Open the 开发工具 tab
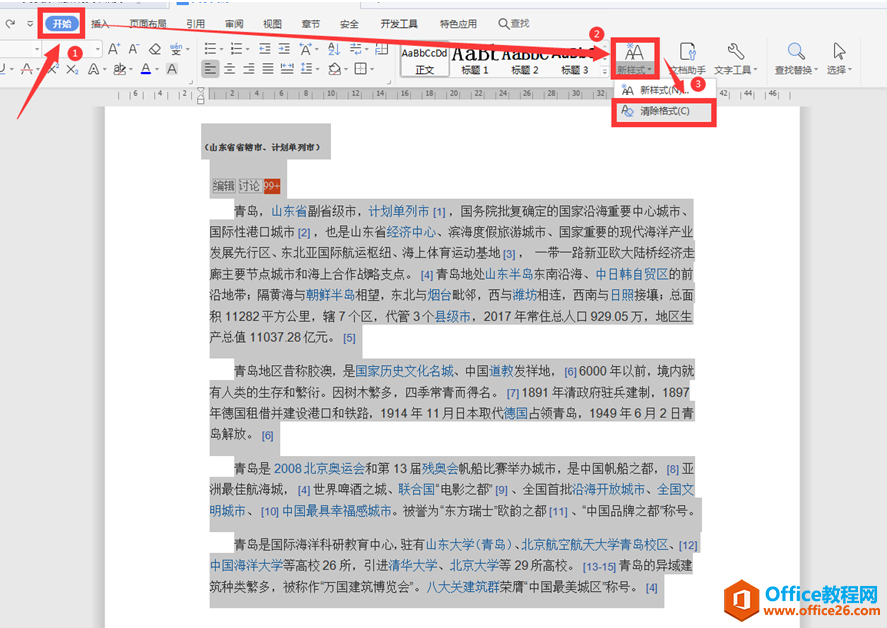Image resolution: width=887 pixels, height=628 pixels. 399,24
